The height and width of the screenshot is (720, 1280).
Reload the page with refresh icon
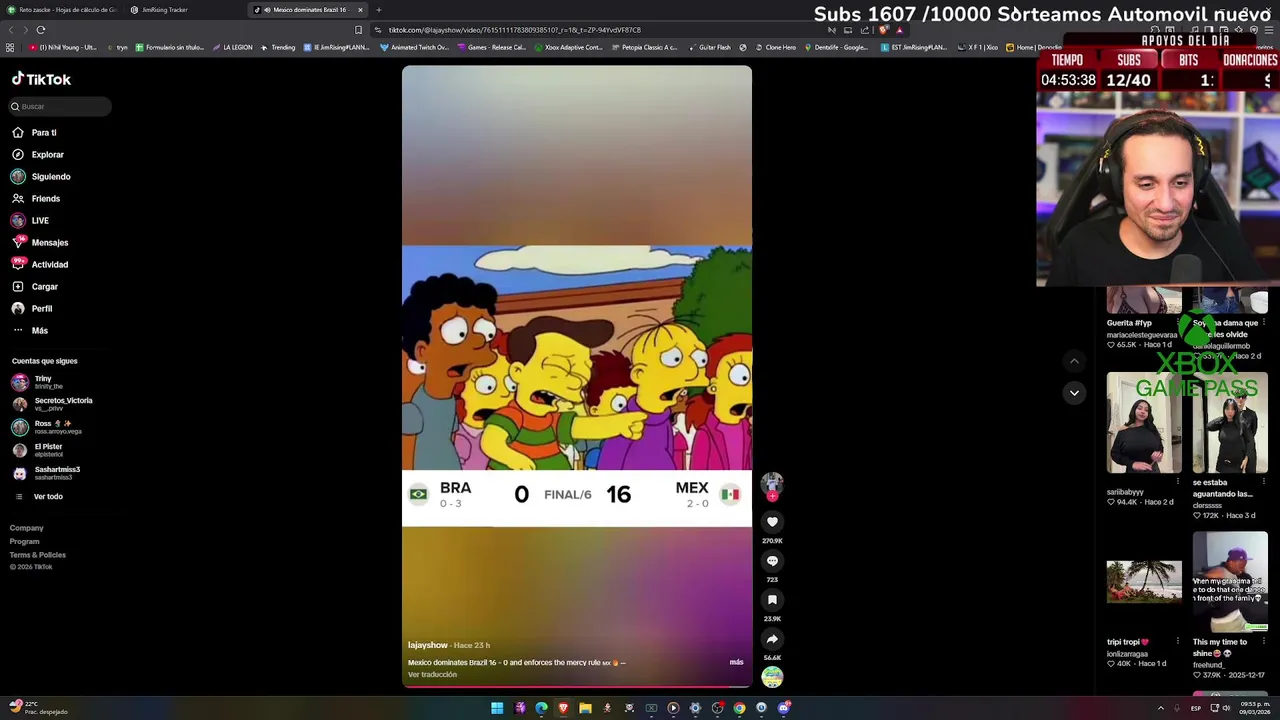click(x=41, y=30)
